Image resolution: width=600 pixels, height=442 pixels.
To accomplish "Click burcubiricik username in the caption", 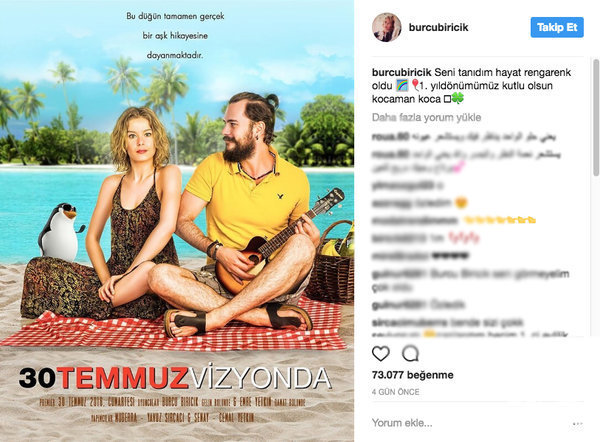I will click(x=401, y=72).
